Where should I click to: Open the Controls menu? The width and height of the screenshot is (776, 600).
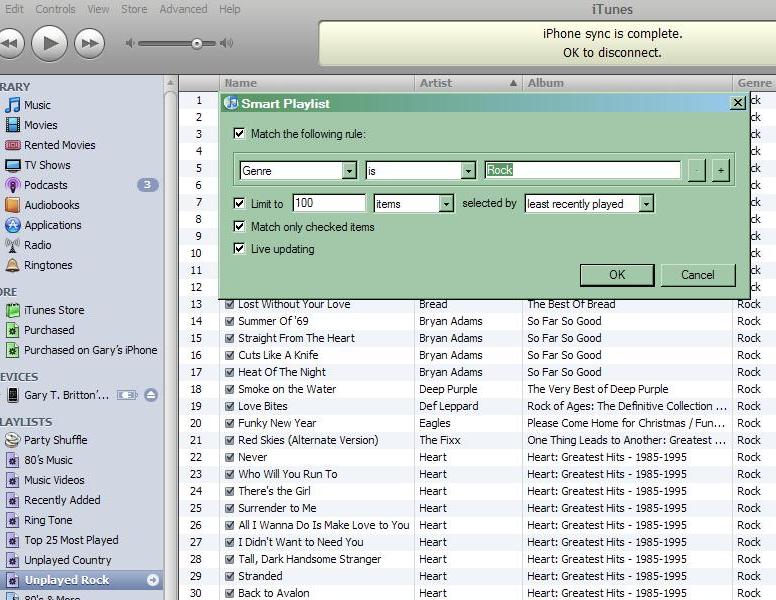[55, 9]
